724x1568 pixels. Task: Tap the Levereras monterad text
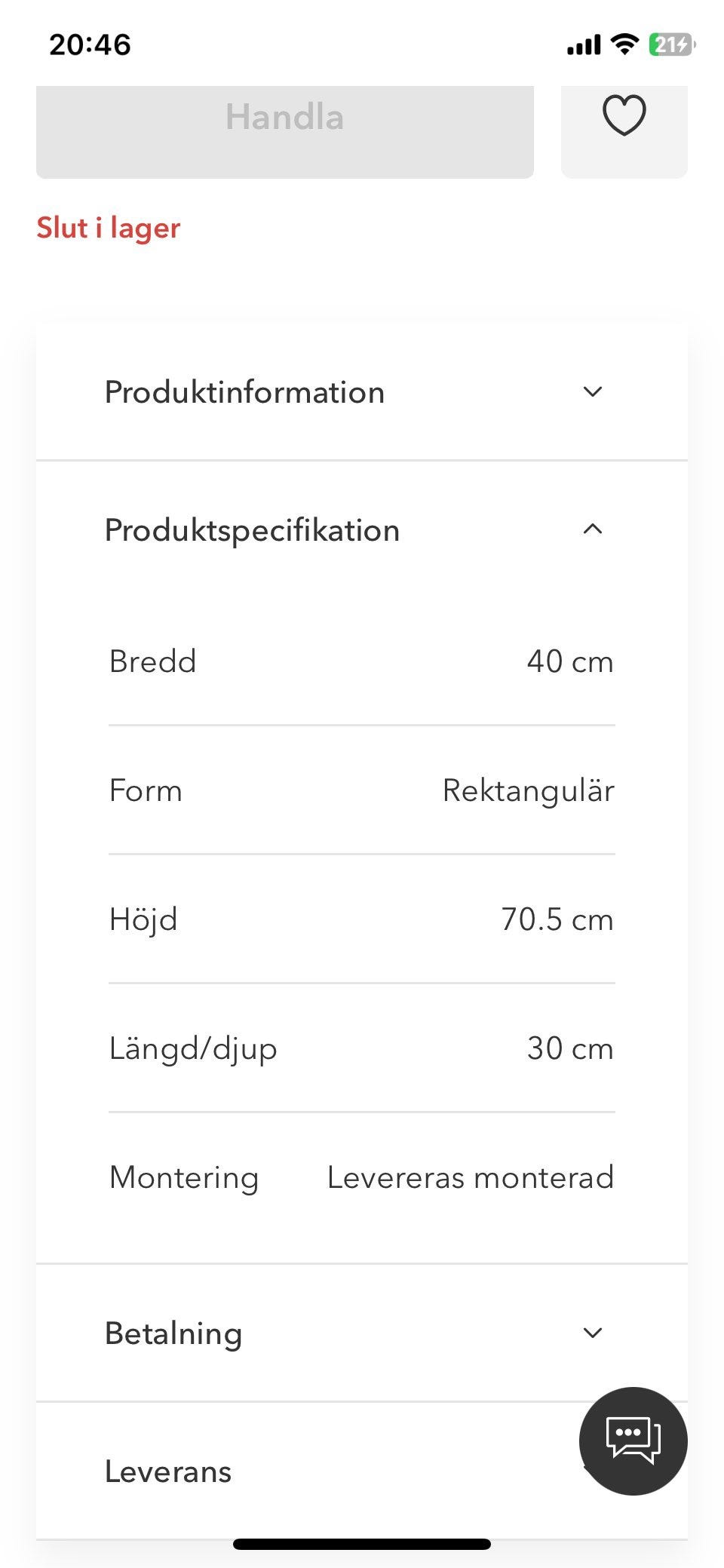point(470,1177)
